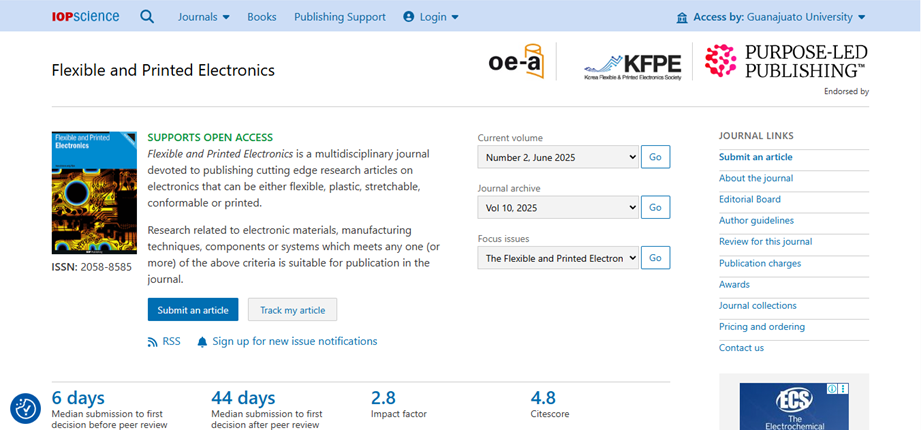Click Go next to Journal archive
This screenshot has width=921, height=430.
click(656, 207)
